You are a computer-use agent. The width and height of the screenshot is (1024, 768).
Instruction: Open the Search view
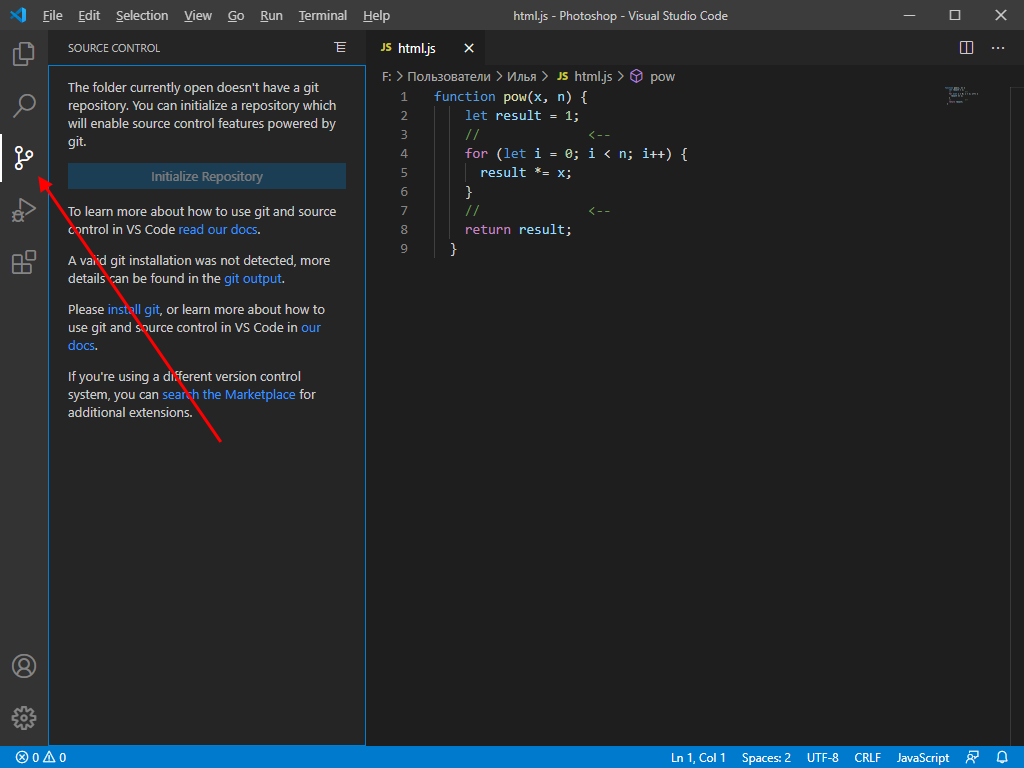(x=23, y=105)
